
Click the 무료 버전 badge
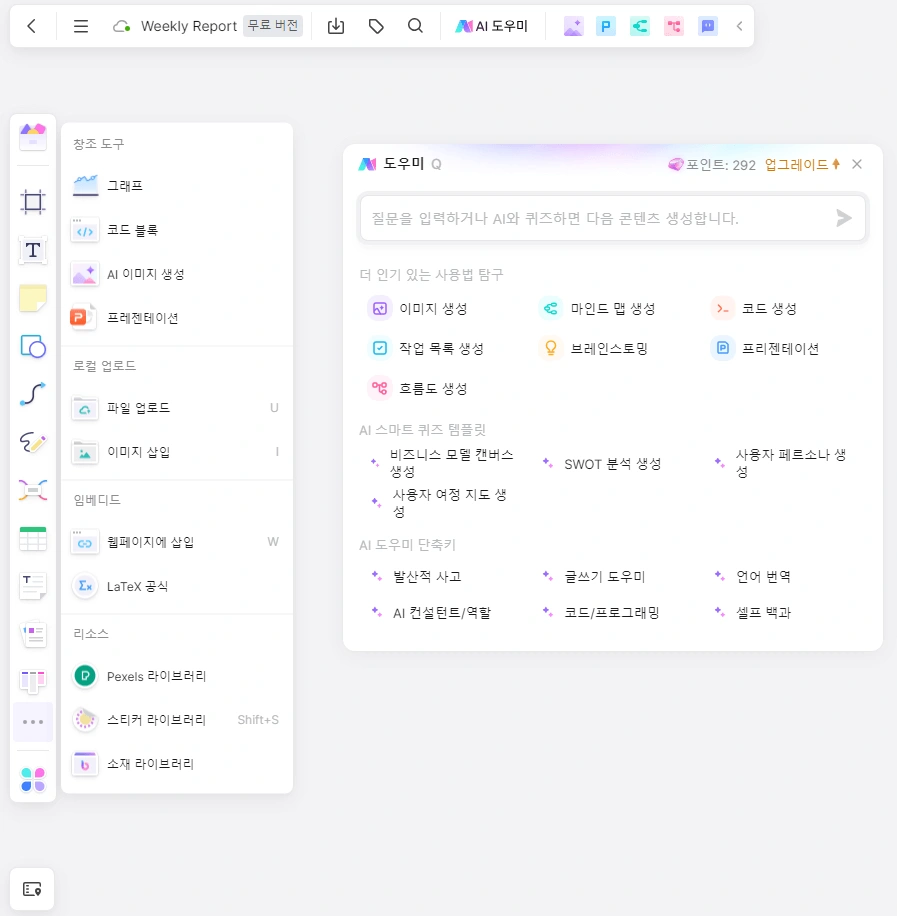pos(273,26)
